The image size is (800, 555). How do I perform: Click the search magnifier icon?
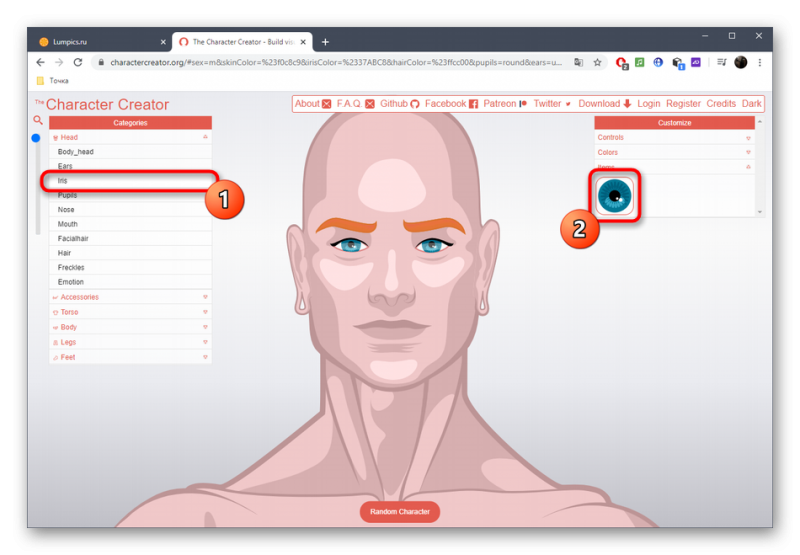[38, 120]
